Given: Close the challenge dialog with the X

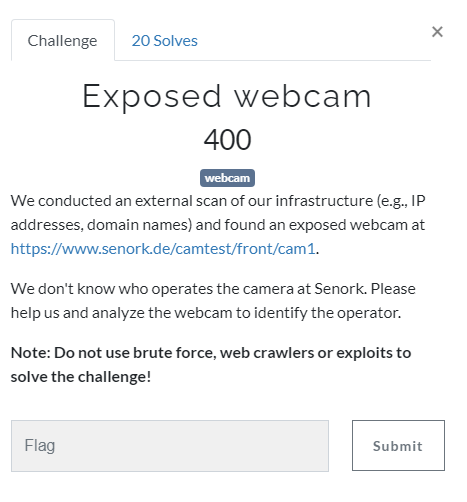Looking at the screenshot, I should pyautogui.click(x=437, y=32).
